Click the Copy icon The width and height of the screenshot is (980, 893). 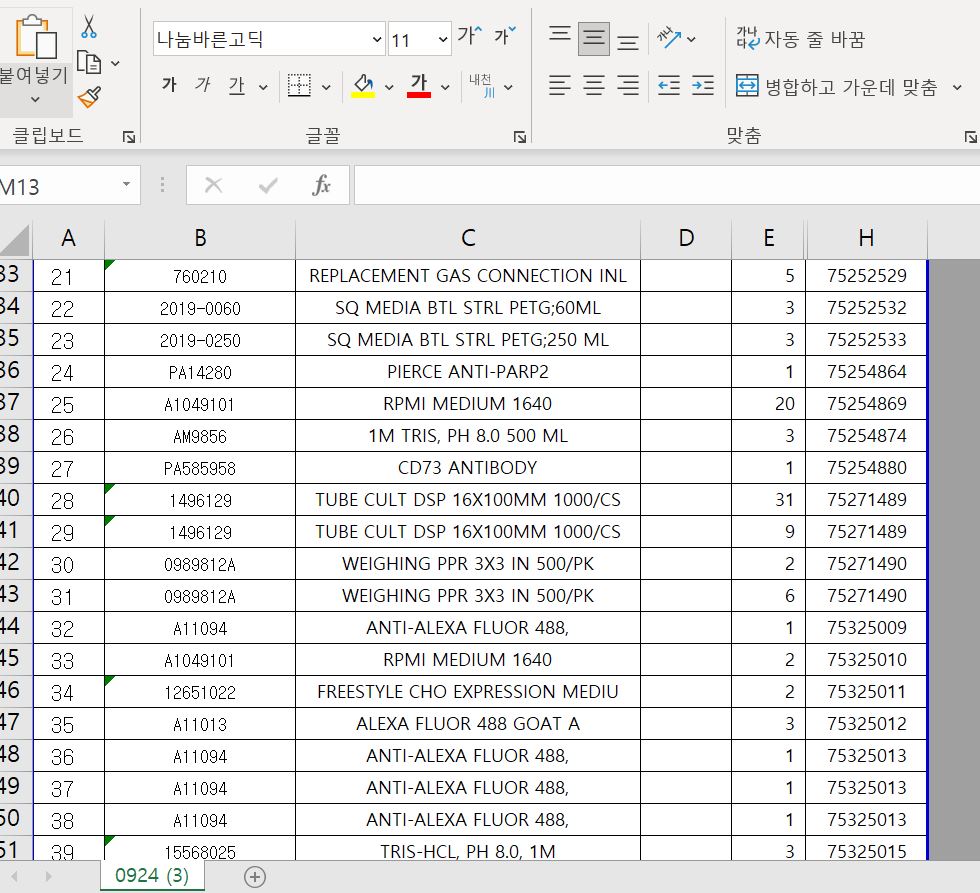[89, 62]
